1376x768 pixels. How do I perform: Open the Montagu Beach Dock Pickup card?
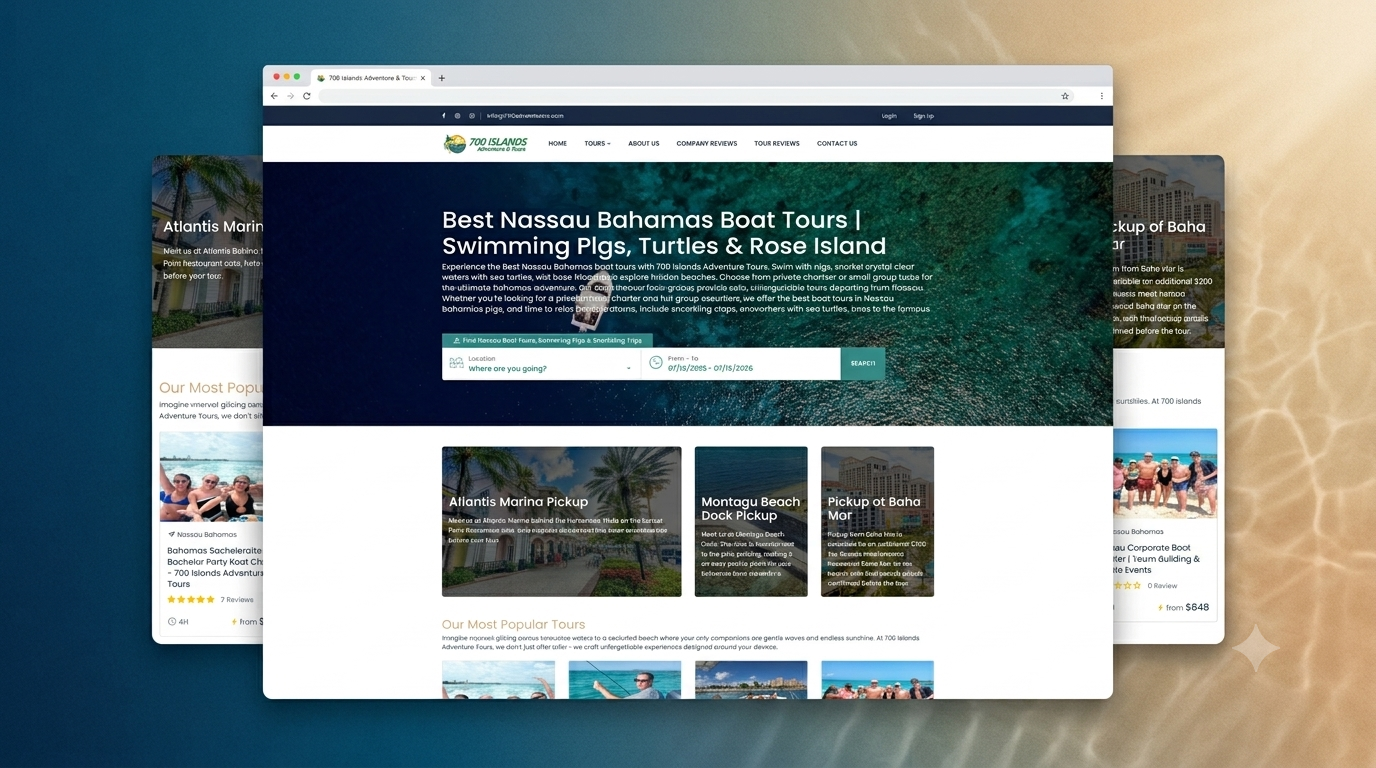tap(751, 522)
